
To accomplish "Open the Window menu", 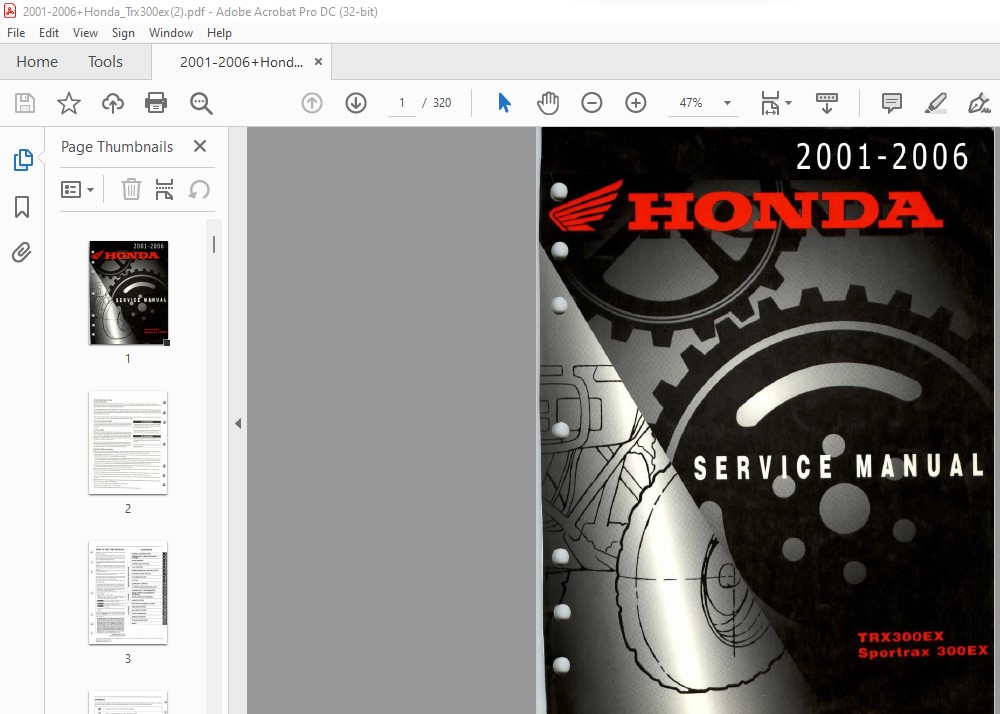I will tap(171, 33).
